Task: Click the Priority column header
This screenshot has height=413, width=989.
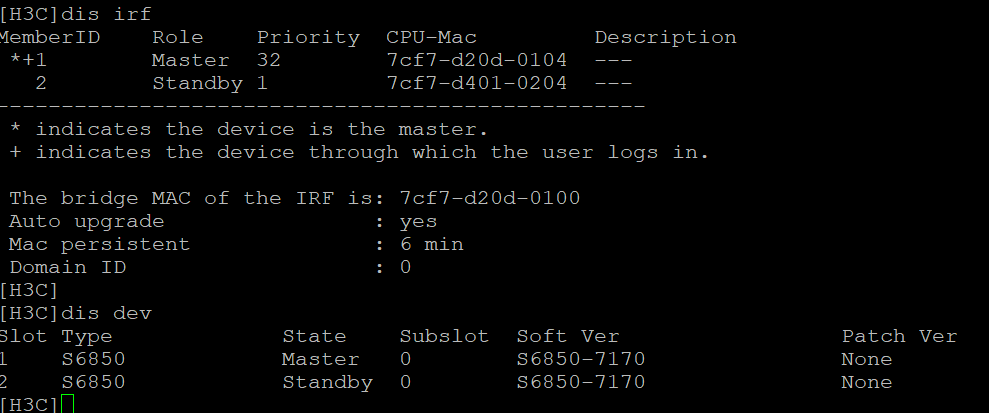Action: coord(308,37)
